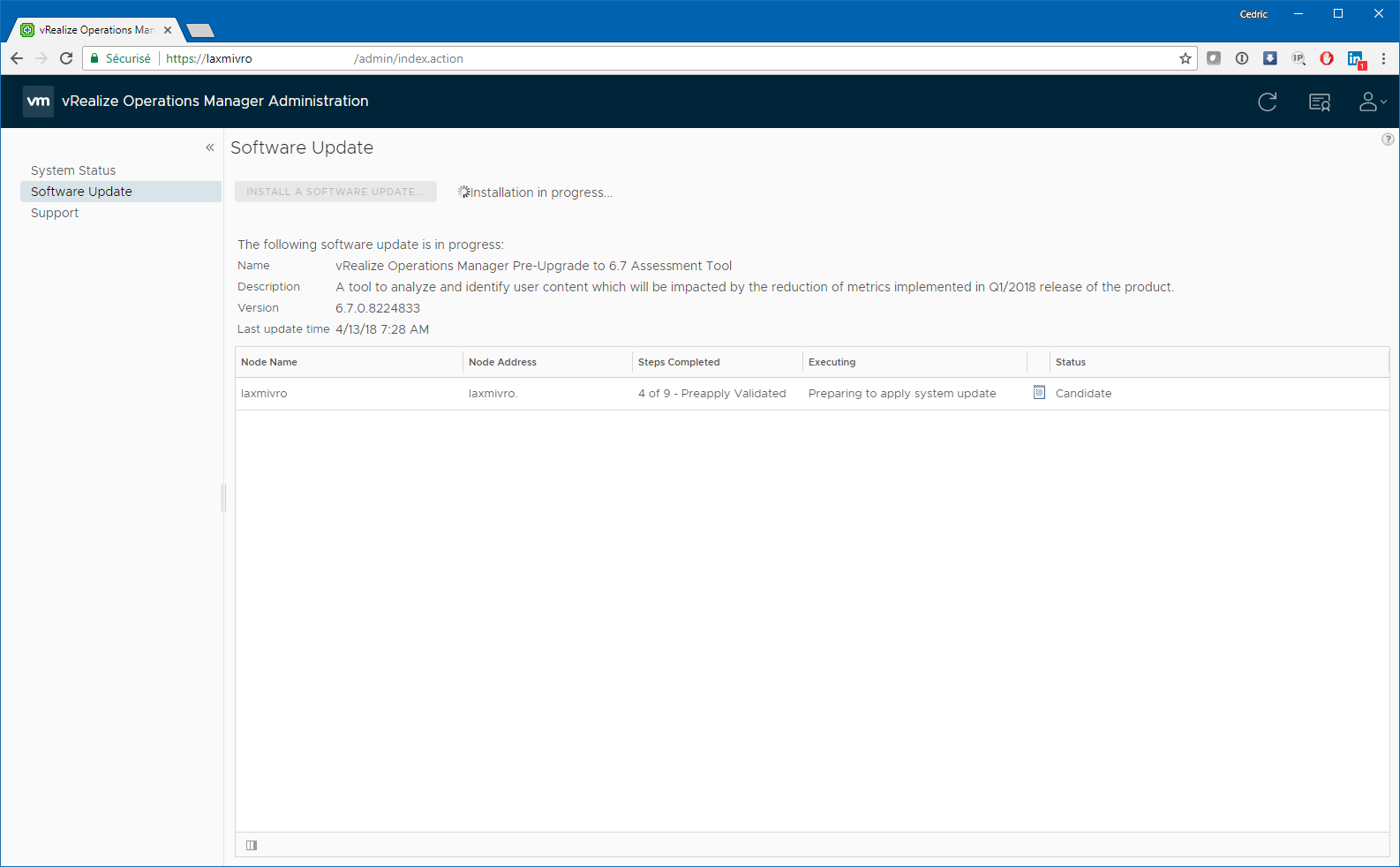Sort by the Node Name column header
Viewport: 1400px width, 867px height.
click(x=269, y=362)
